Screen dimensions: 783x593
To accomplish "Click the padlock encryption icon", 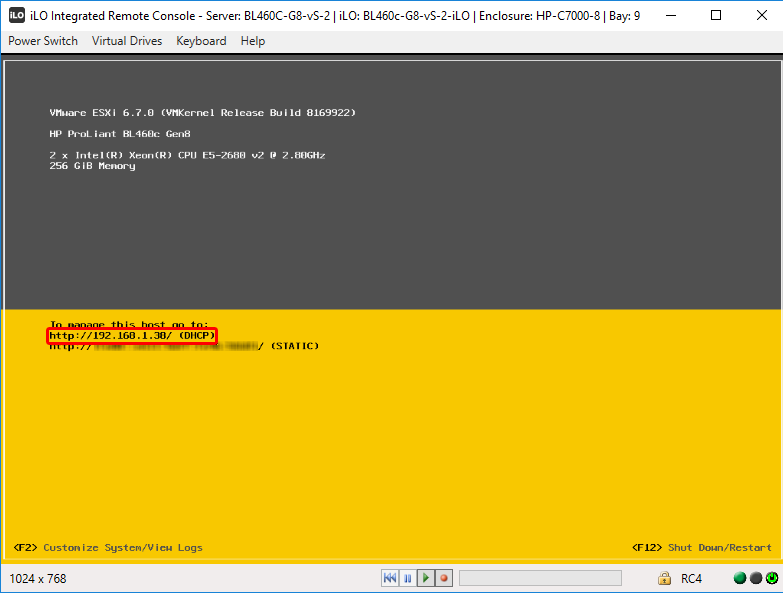I will 664,578.
